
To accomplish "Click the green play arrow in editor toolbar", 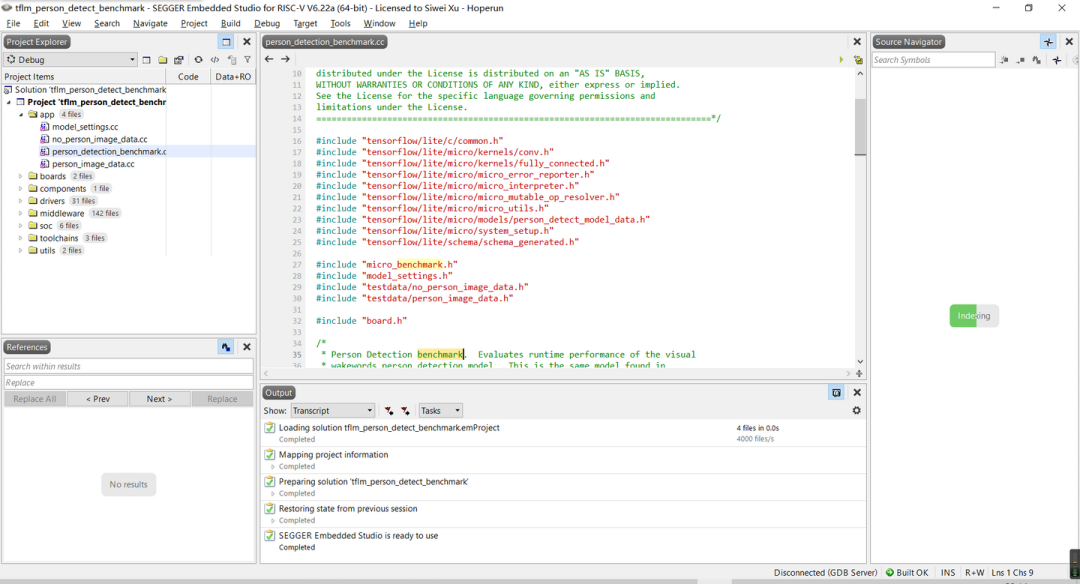I will pyautogui.click(x=841, y=60).
